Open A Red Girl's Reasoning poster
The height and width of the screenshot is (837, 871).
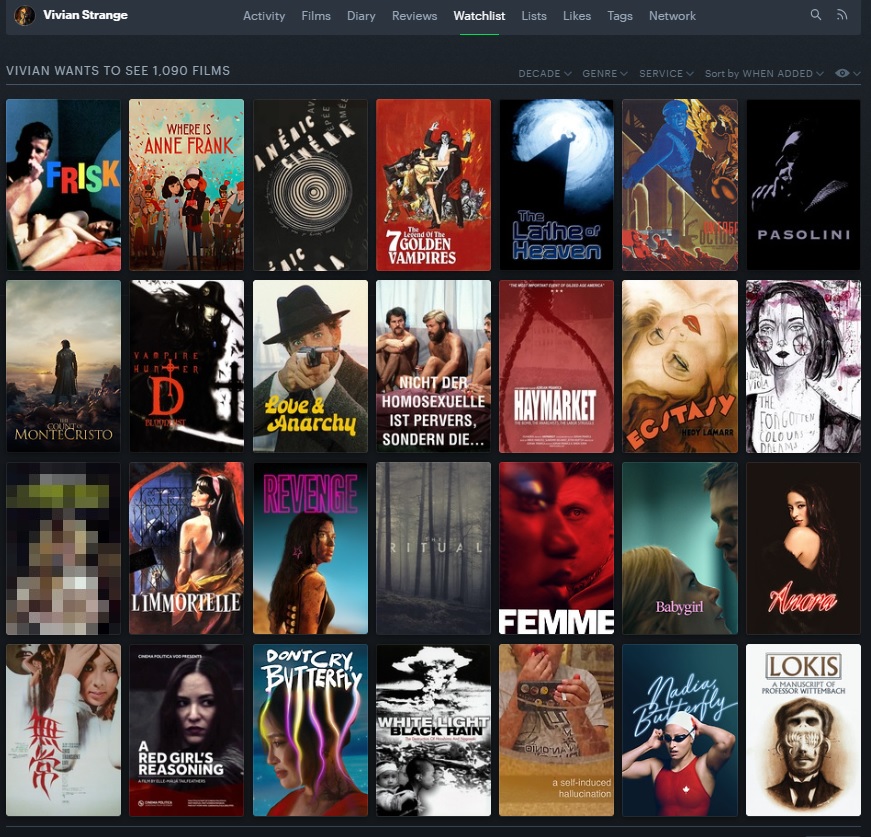(x=187, y=730)
